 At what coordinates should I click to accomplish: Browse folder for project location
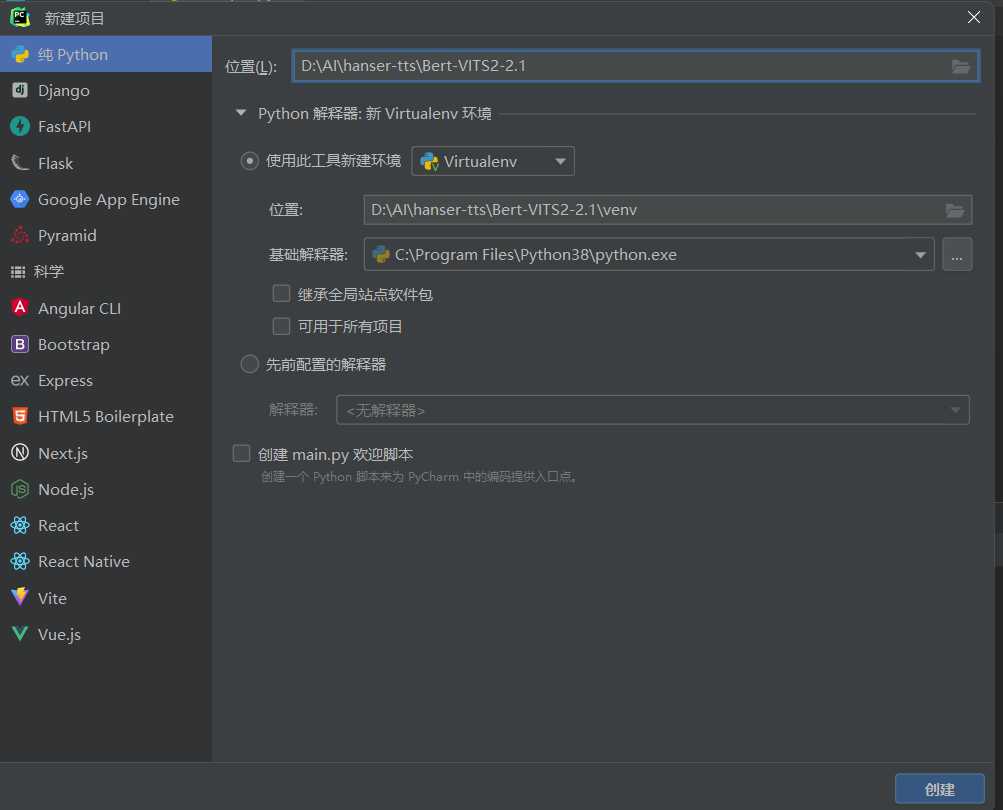tap(960, 67)
